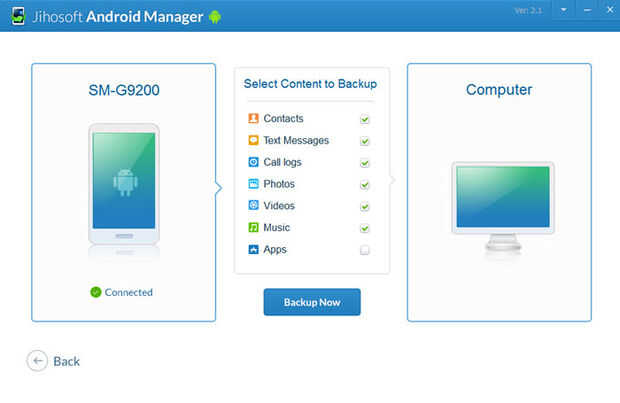This screenshot has height=403, width=620.
Task: Open the title bar dropdown arrow menu
Action: coord(564,10)
